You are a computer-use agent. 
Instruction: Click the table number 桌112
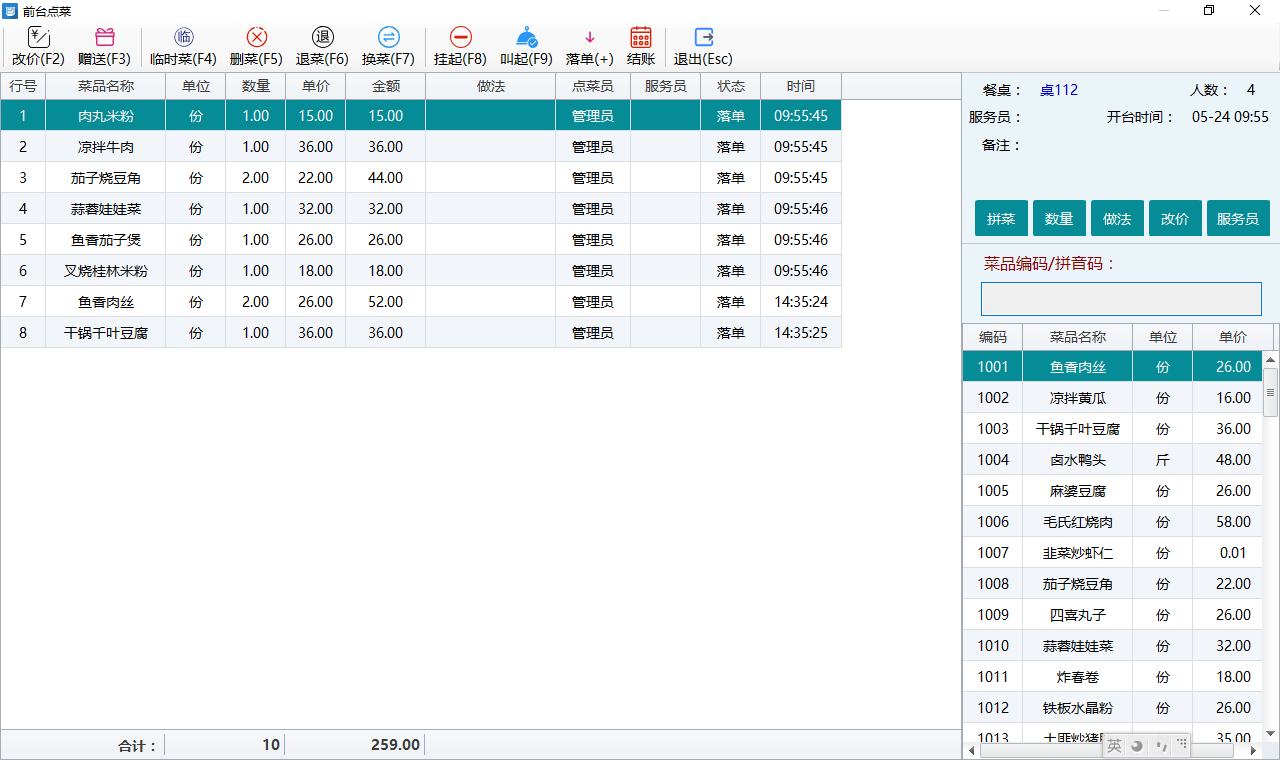click(1059, 90)
